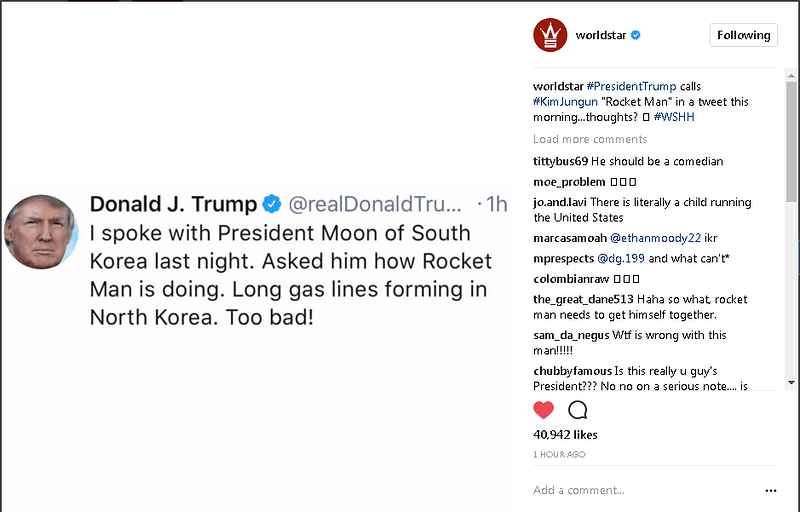Click the verified badge in the tweet
Viewport: 800px width, 512px height.
click(x=272, y=204)
